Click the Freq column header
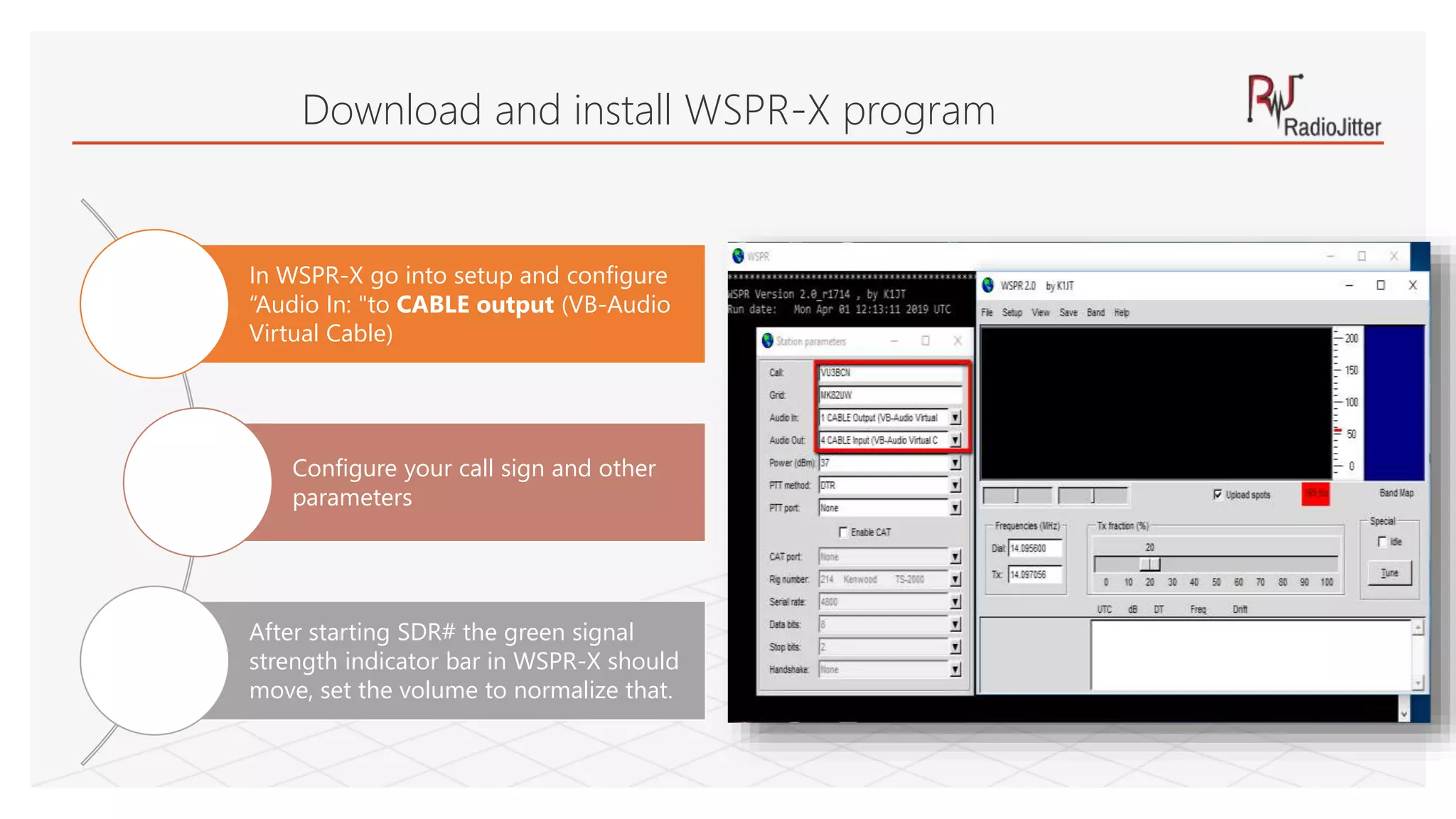 click(x=1198, y=609)
